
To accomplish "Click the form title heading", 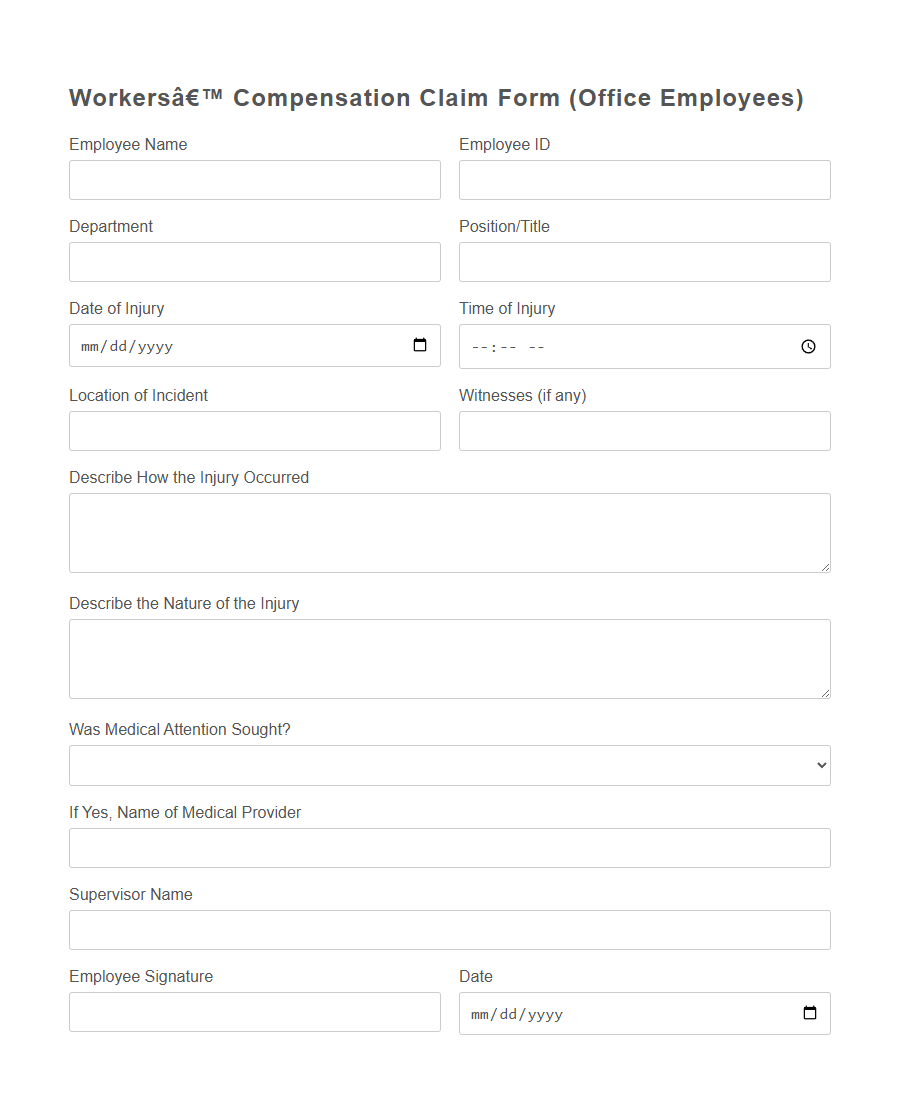I will [436, 97].
